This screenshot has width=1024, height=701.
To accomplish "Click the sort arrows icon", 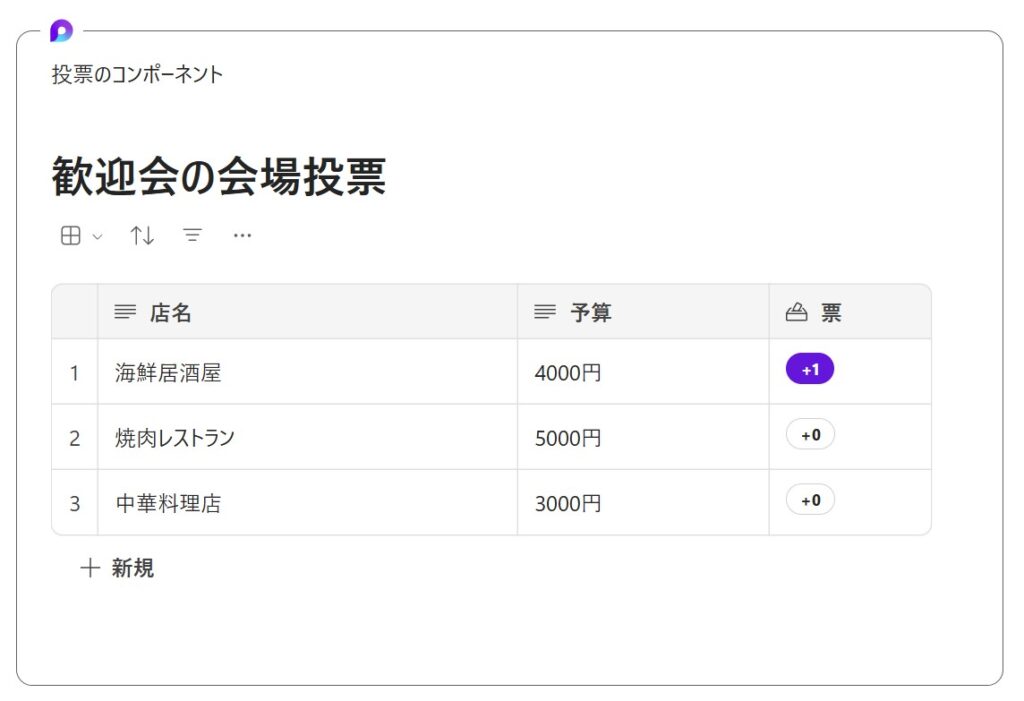I will tap(142, 236).
